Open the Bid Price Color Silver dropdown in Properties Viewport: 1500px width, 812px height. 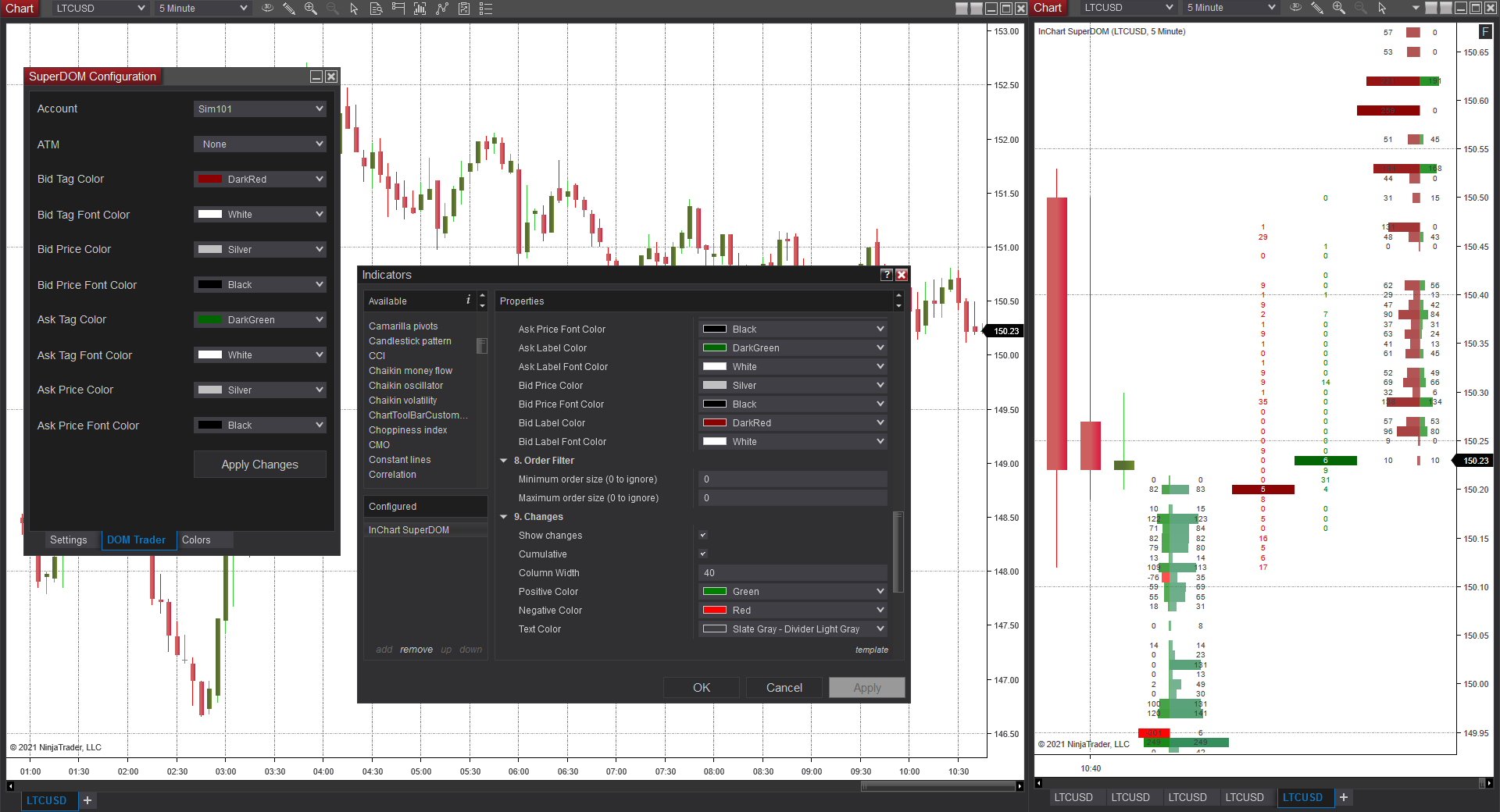tap(793, 386)
